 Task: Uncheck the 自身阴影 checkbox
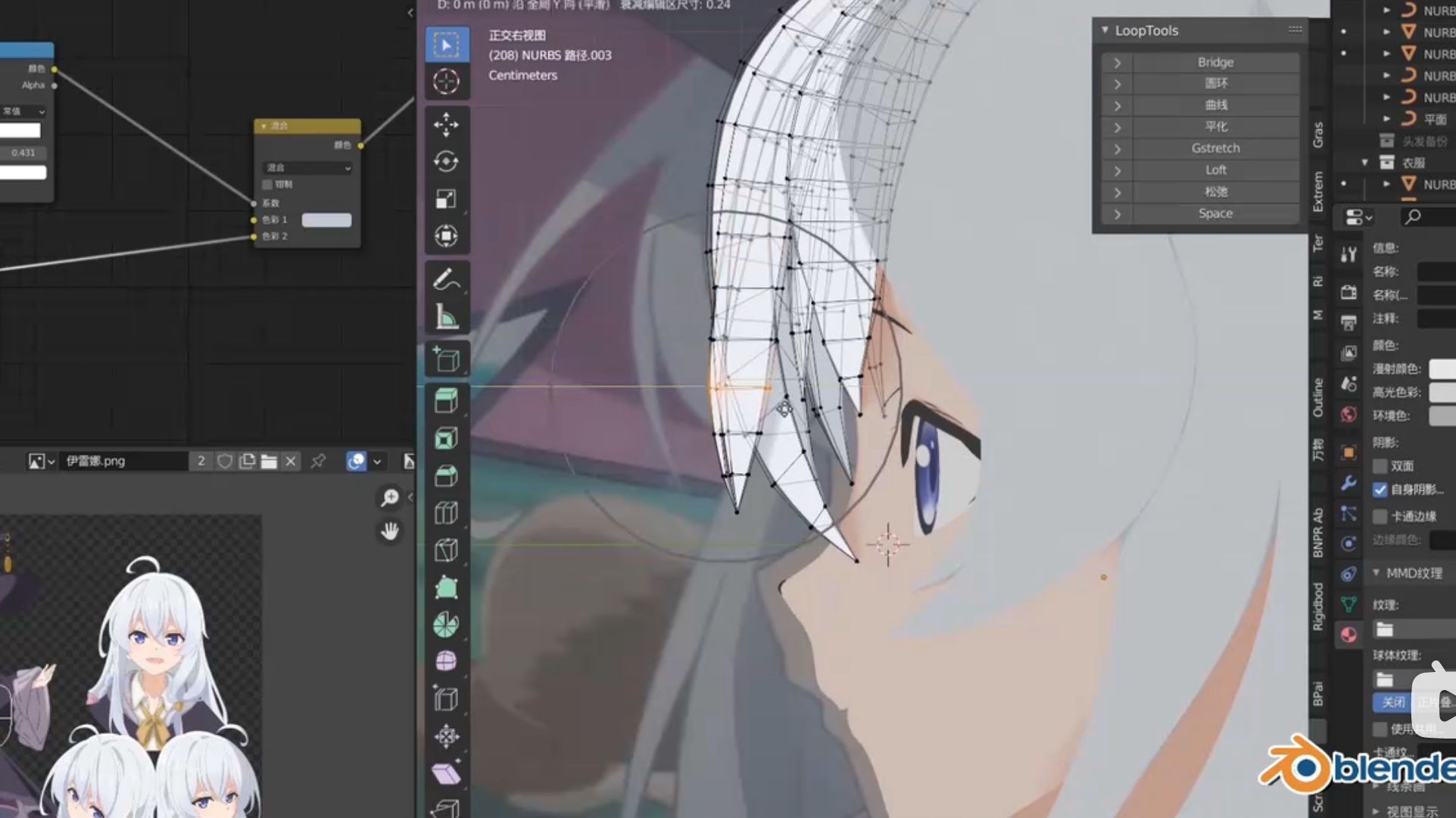[x=1380, y=490]
